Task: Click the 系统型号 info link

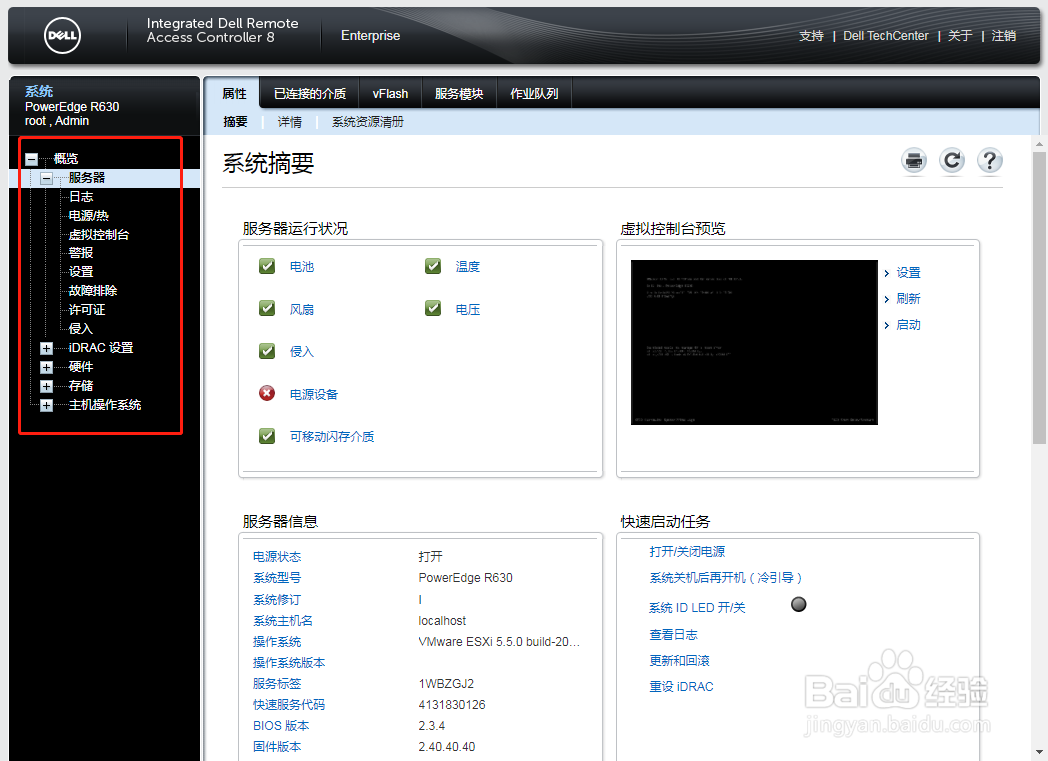Action: [x=277, y=577]
